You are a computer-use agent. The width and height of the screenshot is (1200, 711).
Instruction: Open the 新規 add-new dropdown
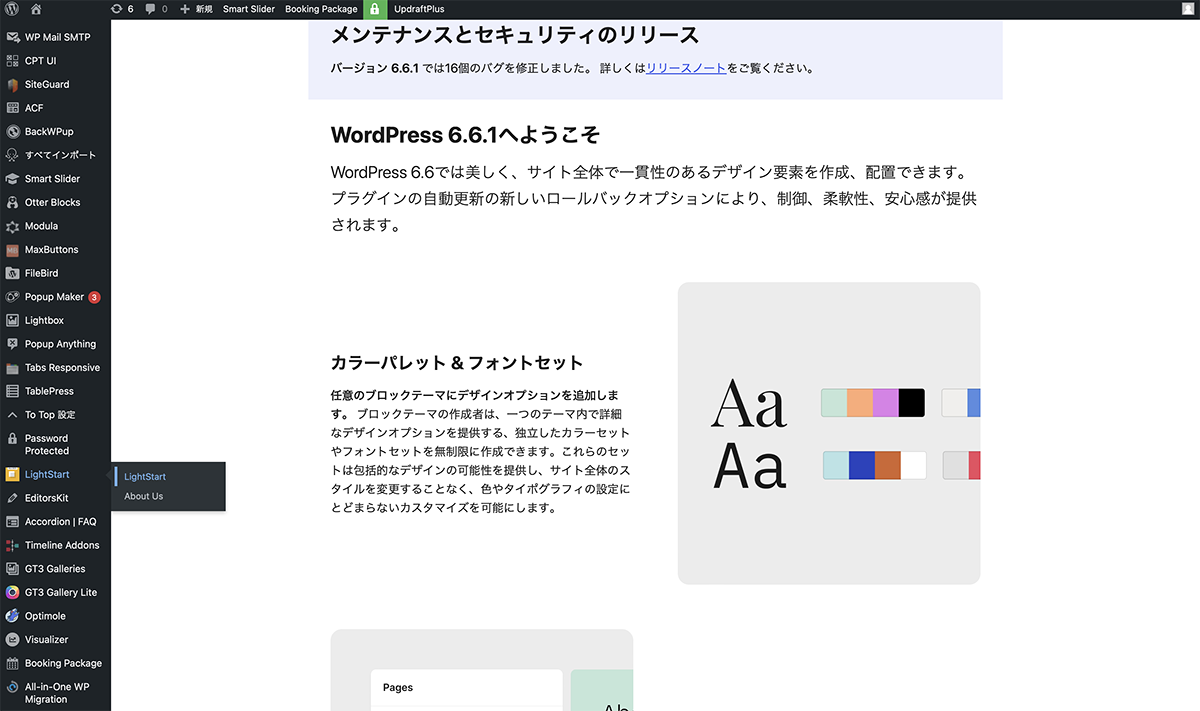pos(196,9)
